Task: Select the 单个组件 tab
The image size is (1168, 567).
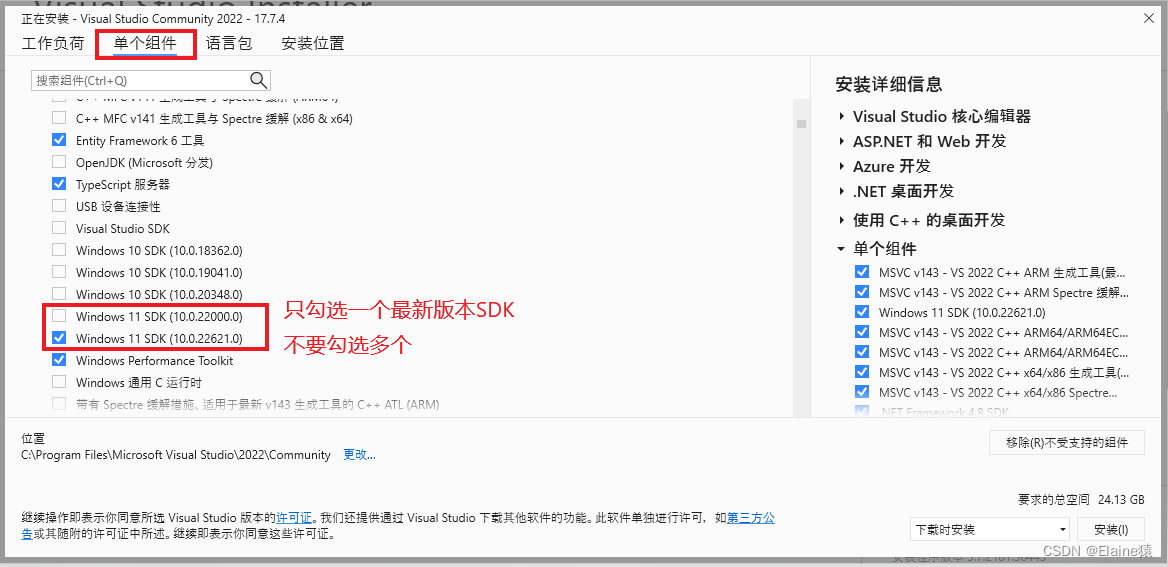Action: 145,43
